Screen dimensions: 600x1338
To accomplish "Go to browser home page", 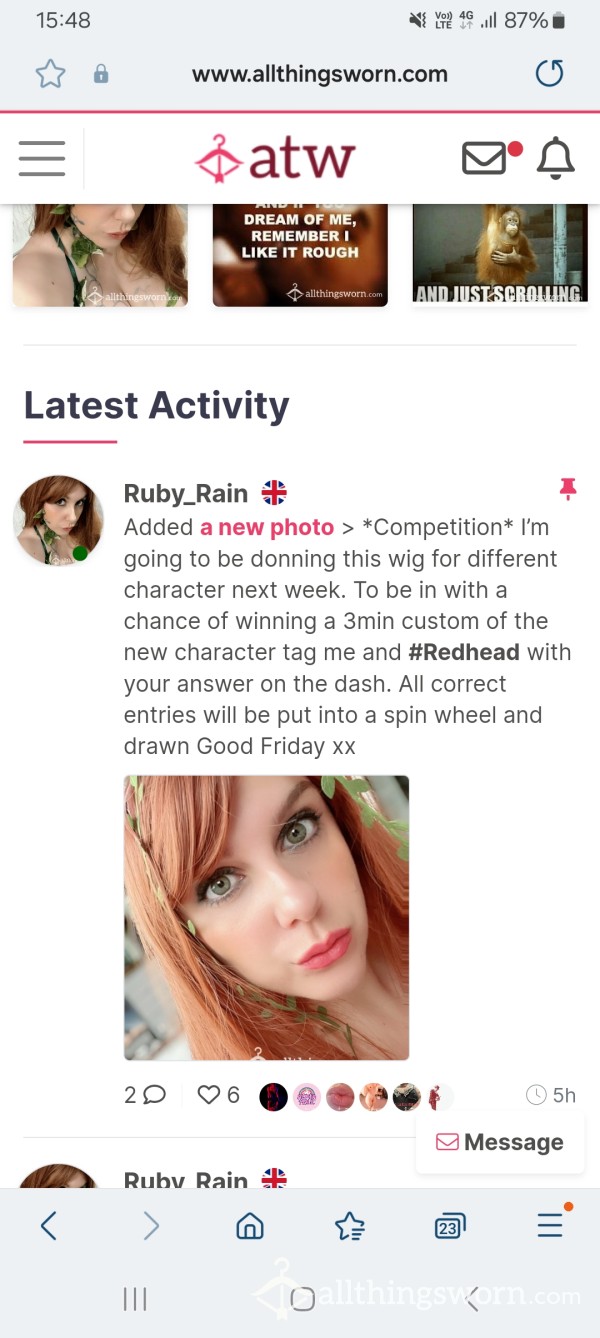I will pyautogui.click(x=250, y=1225).
